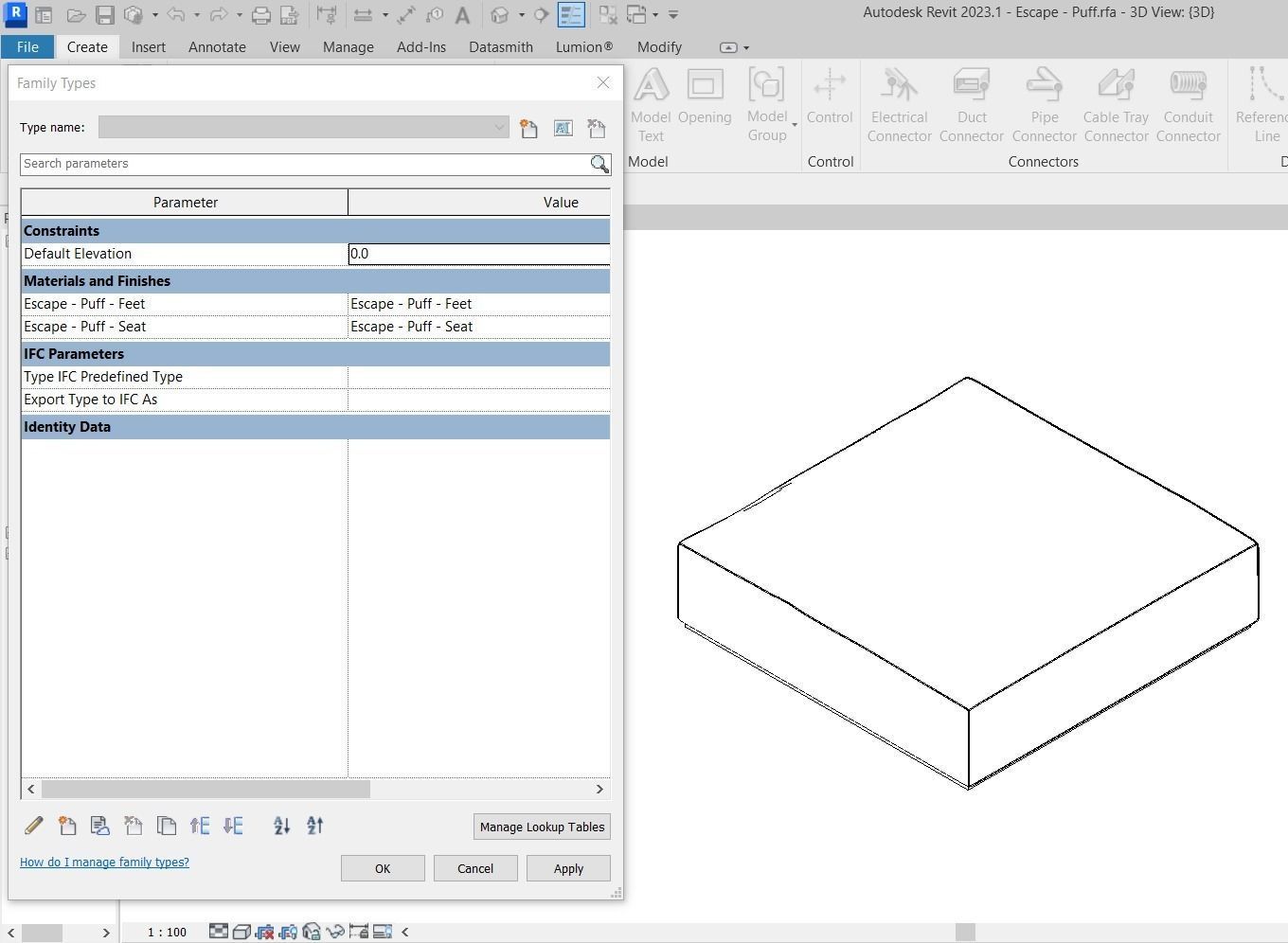Click Cancel in Family Types dialog
1288x943 pixels.
click(x=475, y=868)
